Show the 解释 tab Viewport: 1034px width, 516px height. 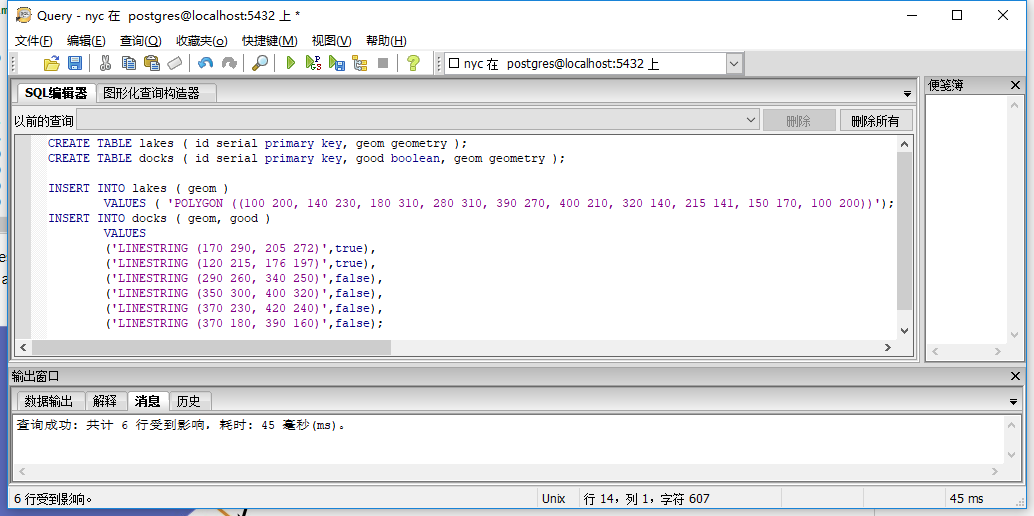tap(105, 401)
